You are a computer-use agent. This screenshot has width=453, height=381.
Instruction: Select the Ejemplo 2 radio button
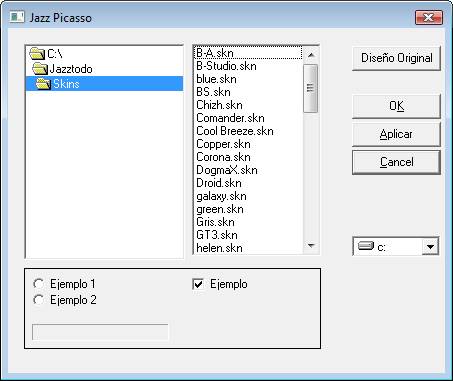coord(38,300)
